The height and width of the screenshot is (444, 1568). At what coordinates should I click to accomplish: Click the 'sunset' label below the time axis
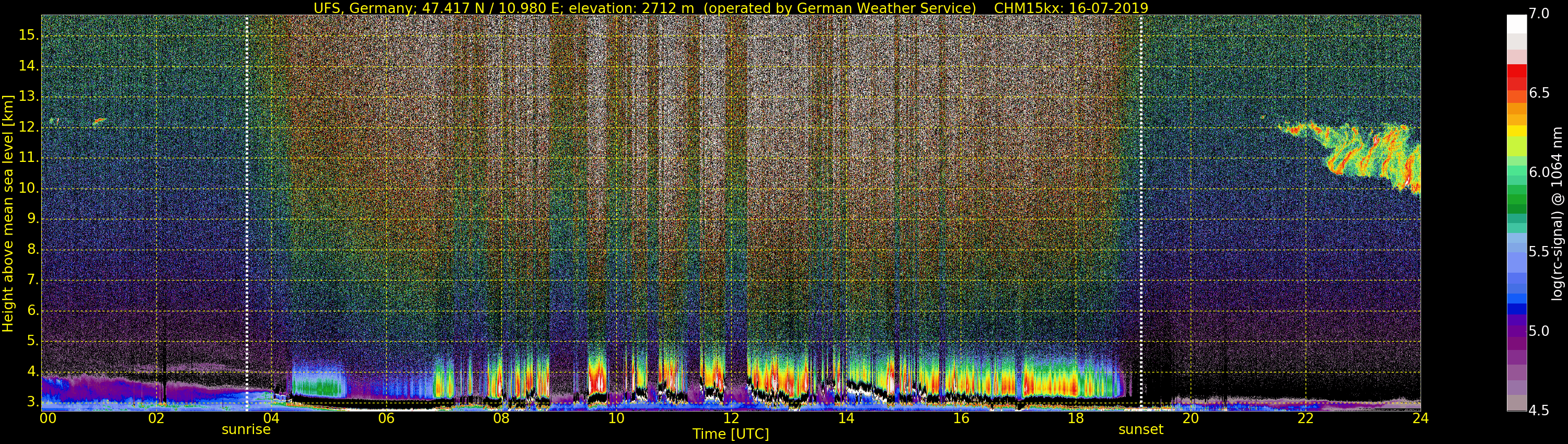[1140, 429]
